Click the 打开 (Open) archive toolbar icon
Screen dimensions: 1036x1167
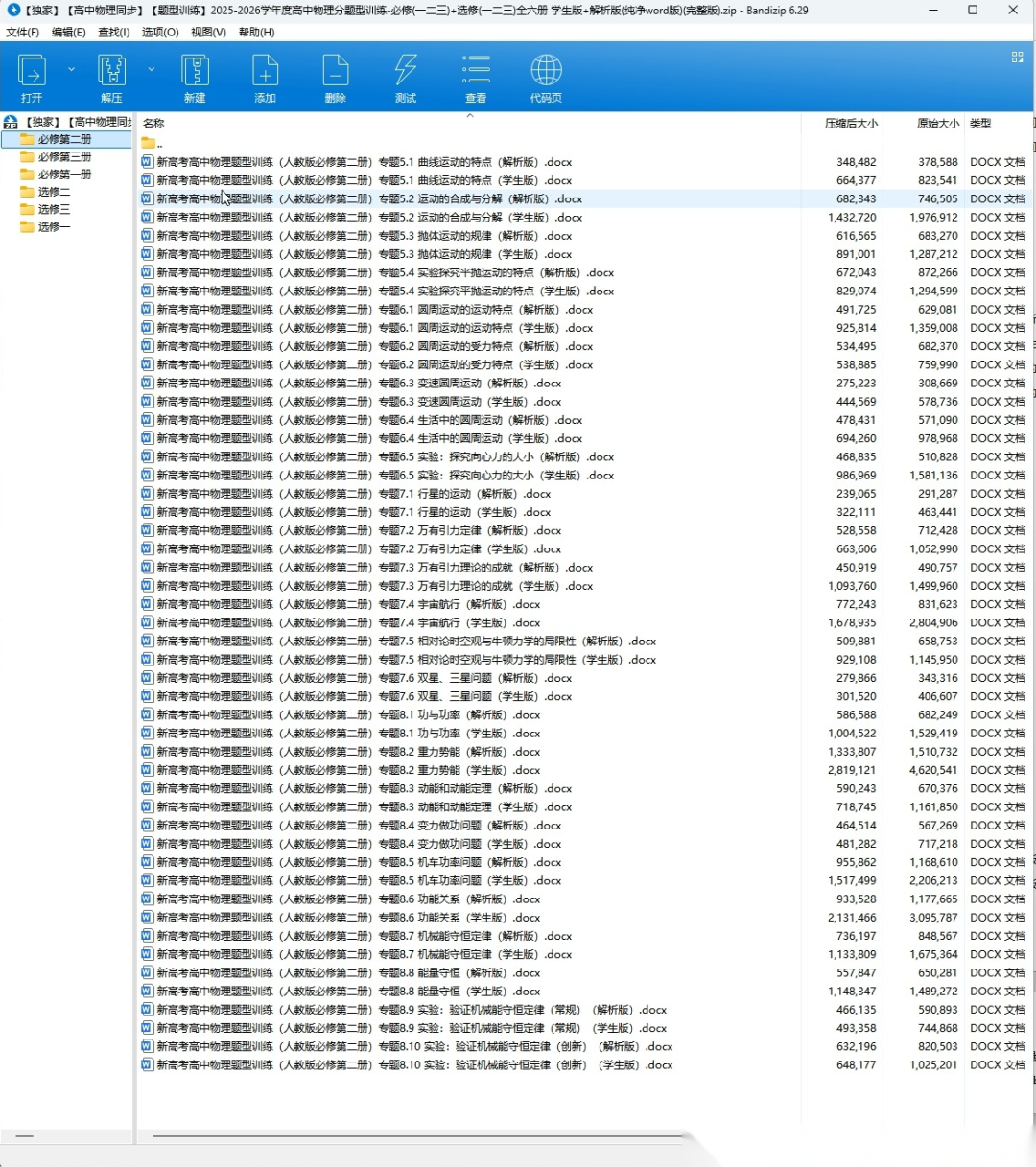[x=32, y=77]
